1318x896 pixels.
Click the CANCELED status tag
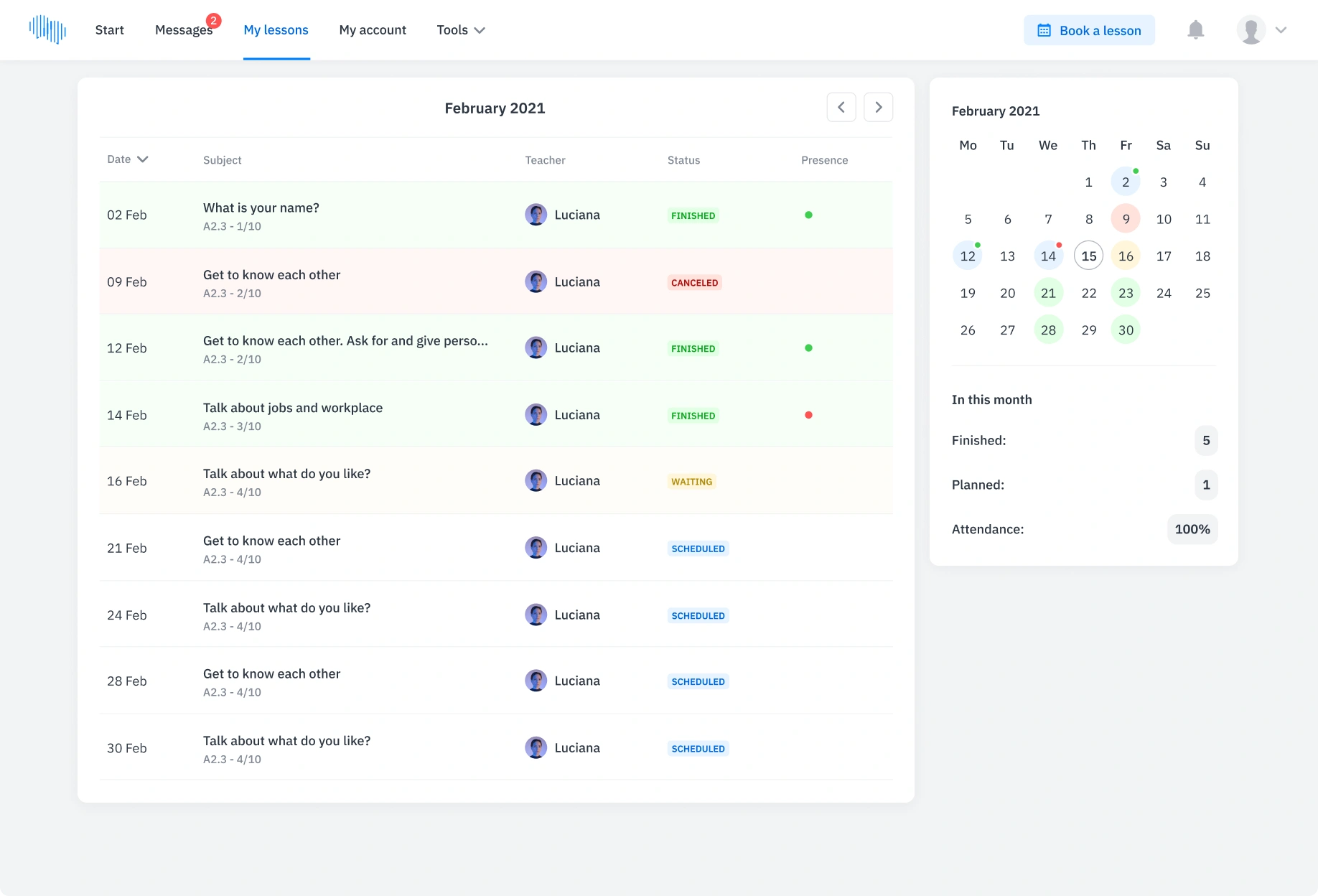click(694, 283)
